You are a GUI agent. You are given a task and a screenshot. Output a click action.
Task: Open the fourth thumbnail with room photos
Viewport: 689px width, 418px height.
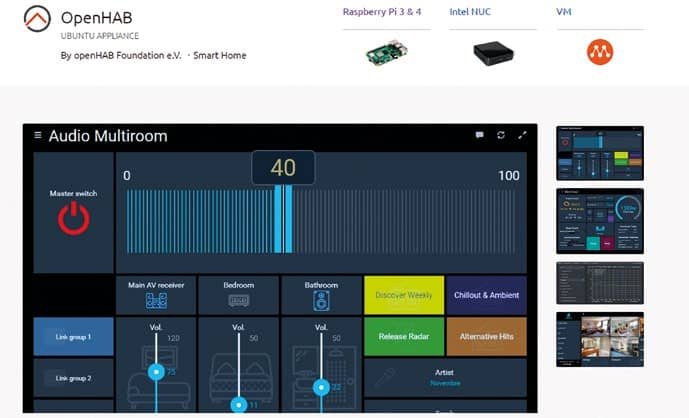pos(600,339)
